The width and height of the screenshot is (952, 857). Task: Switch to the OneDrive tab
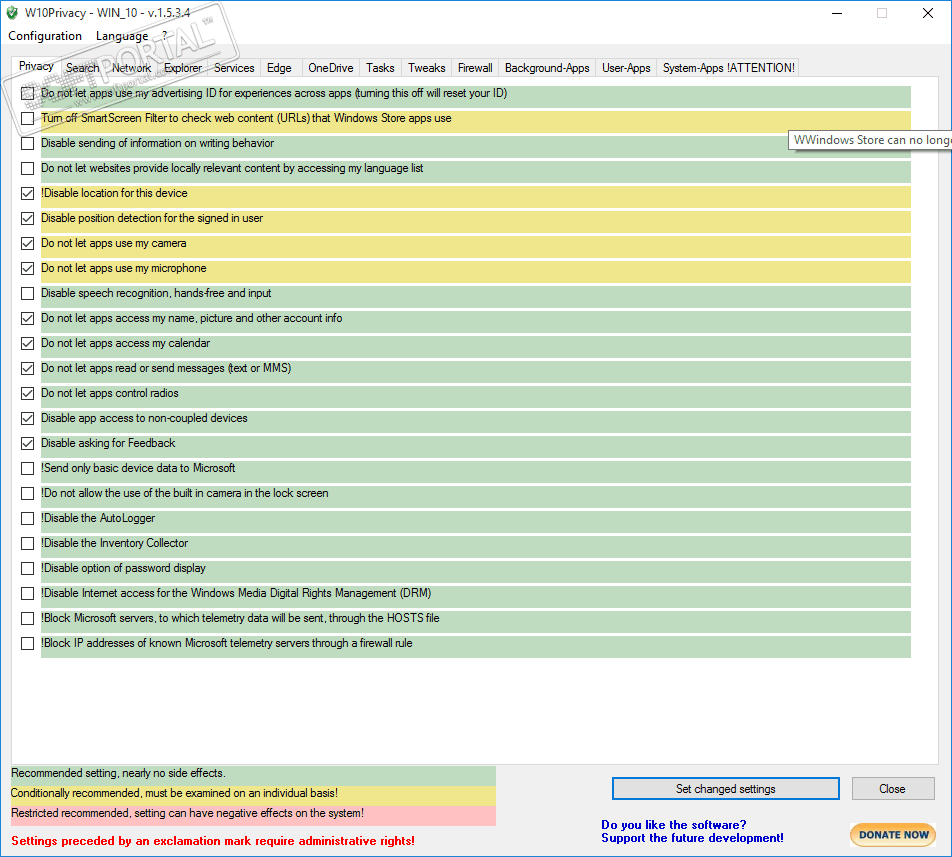[x=331, y=68]
